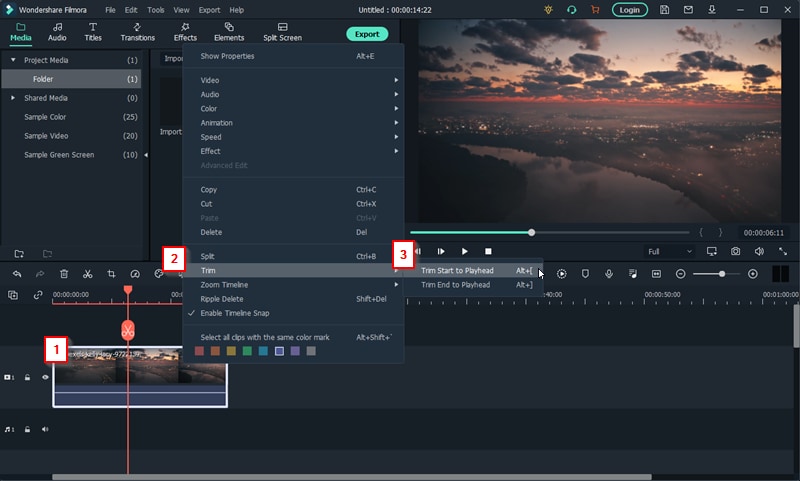
Task: Click the zoom in plus icon
Action: click(753, 274)
